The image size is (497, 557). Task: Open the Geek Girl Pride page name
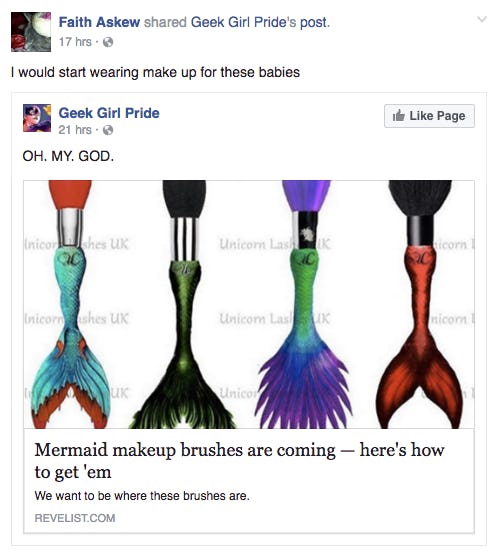click(109, 113)
